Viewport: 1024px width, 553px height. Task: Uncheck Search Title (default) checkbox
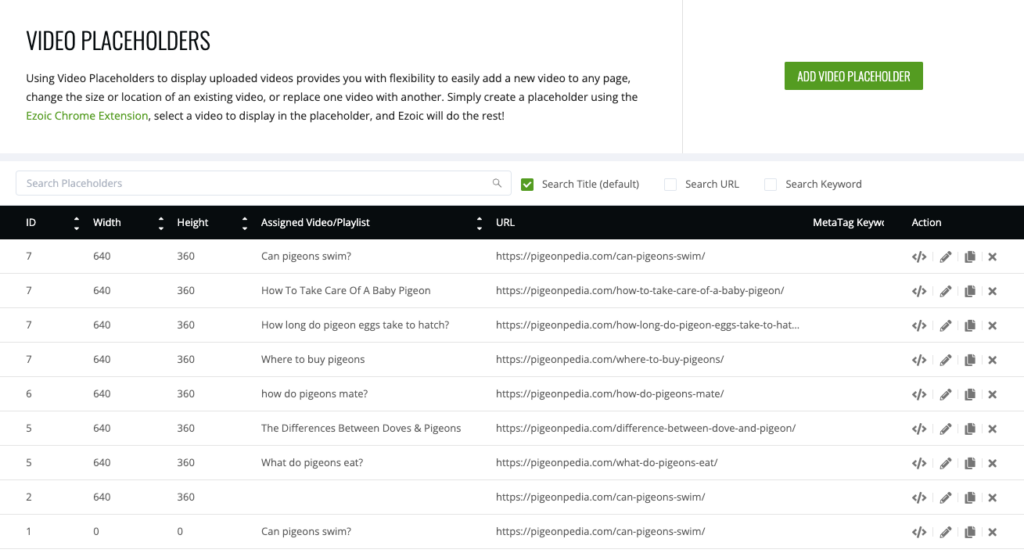point(527,185)
